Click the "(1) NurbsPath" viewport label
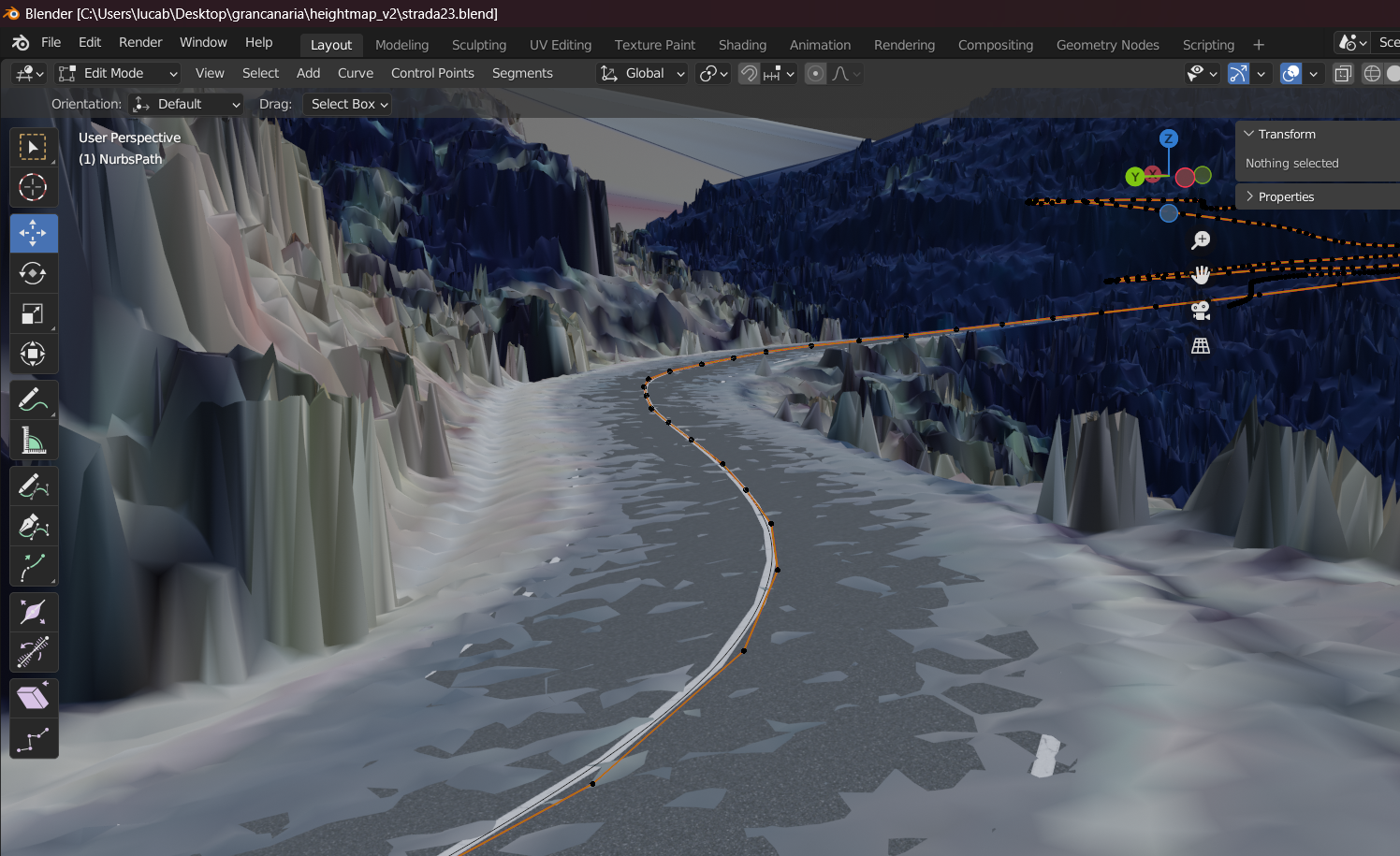This screenshot has width=1400, height=856. (121, 160)
